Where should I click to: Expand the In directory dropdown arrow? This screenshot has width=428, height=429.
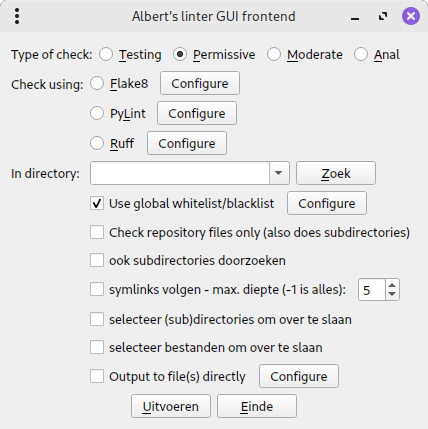tap(279, 173)
